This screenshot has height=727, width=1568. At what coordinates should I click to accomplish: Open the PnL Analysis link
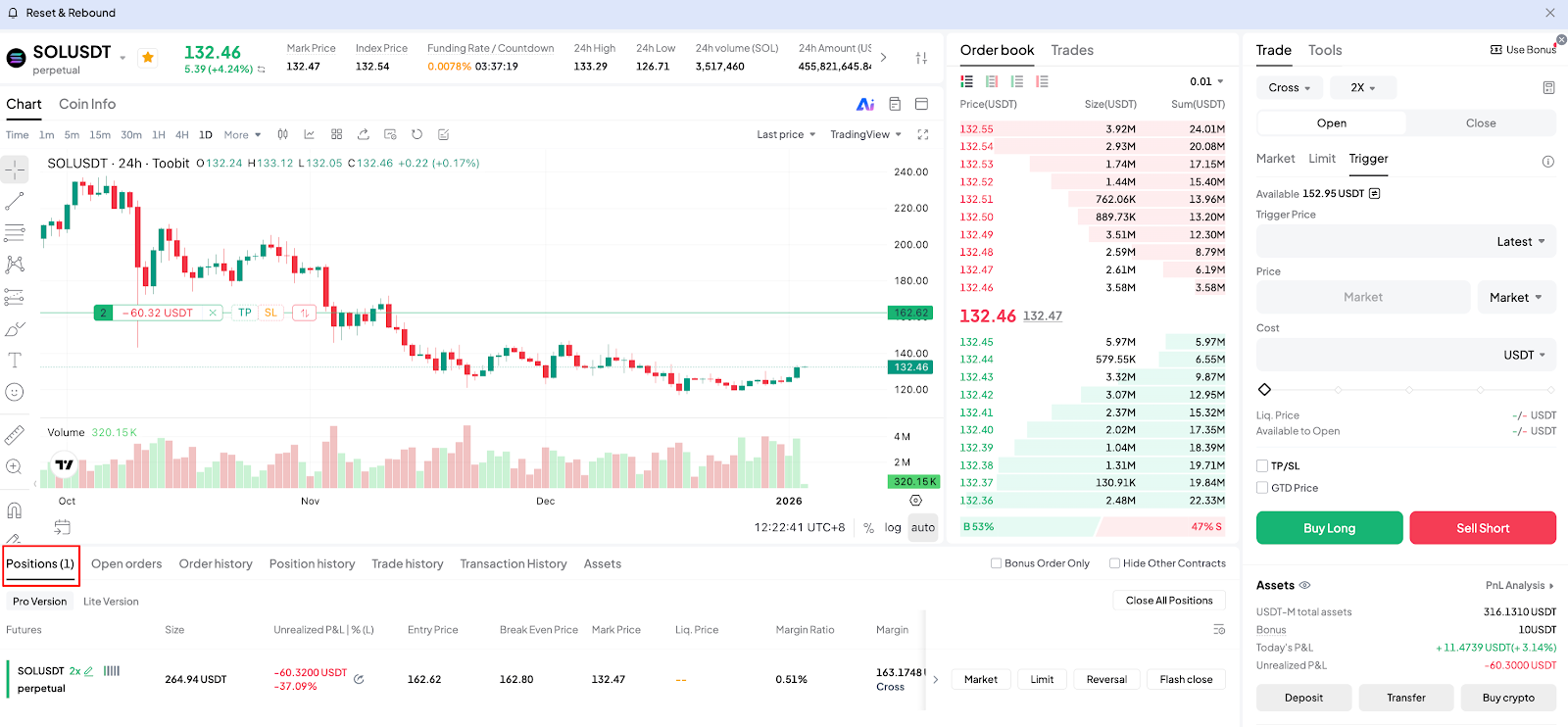(1520, 586)
